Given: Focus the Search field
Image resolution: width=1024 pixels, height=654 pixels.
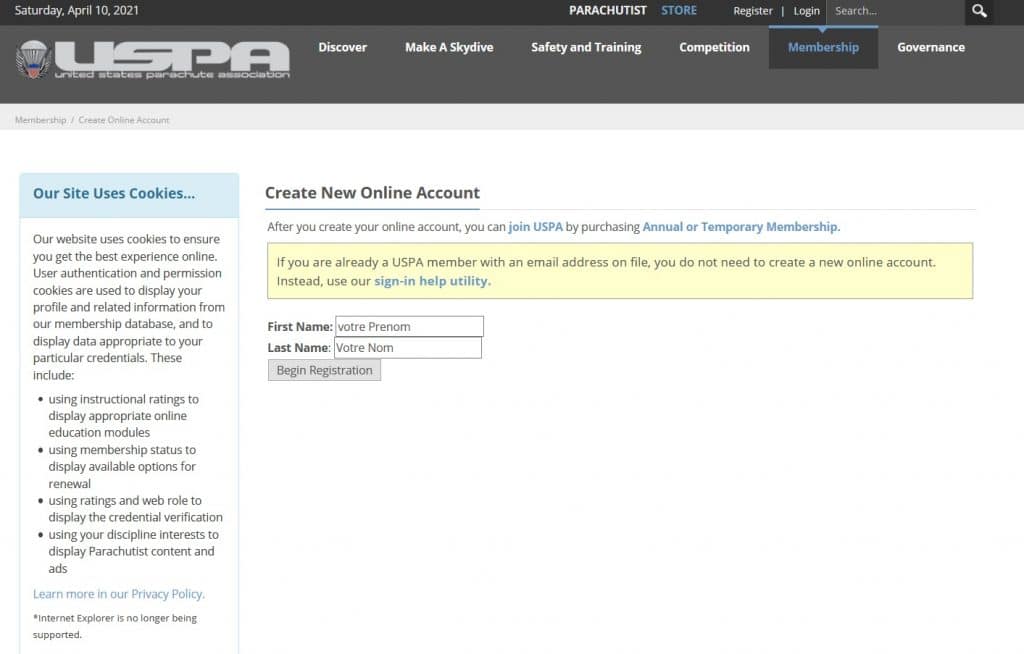Looking at the screenshot, I should [x=895, y=11].
